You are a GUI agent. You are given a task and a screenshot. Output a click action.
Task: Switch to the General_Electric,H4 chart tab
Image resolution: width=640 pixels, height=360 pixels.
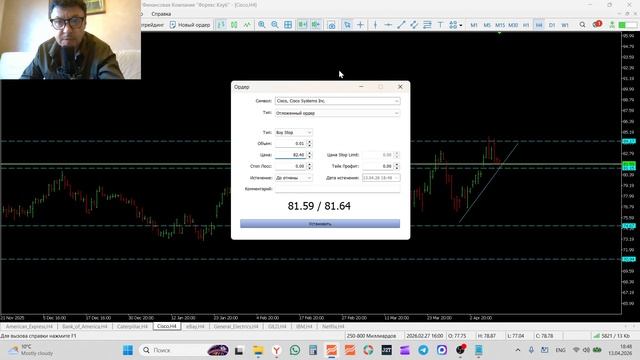pyautogui.click(x=236, y=327)
